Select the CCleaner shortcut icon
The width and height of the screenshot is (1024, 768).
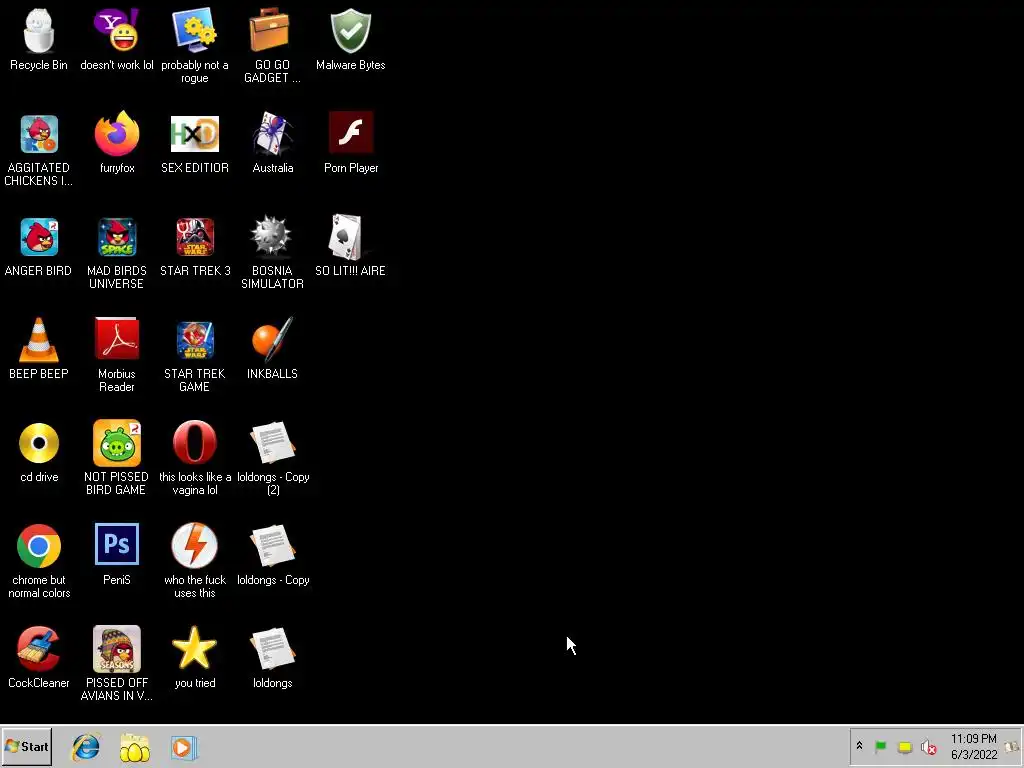point(39,648)
